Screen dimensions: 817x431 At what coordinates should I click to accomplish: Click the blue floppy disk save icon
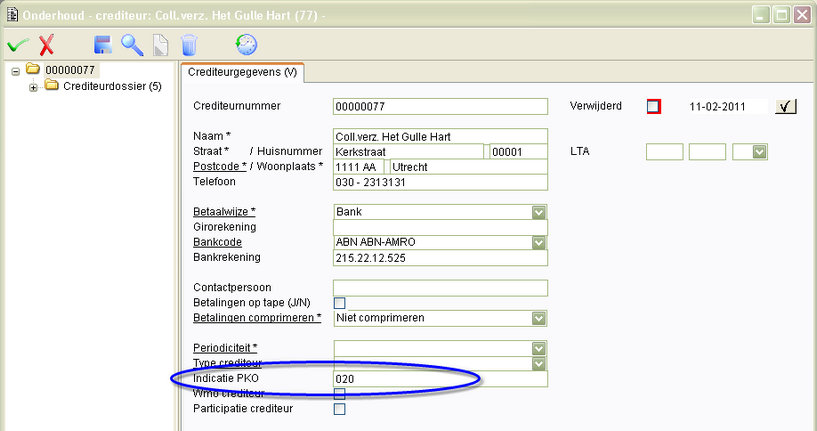pos(102,45)
